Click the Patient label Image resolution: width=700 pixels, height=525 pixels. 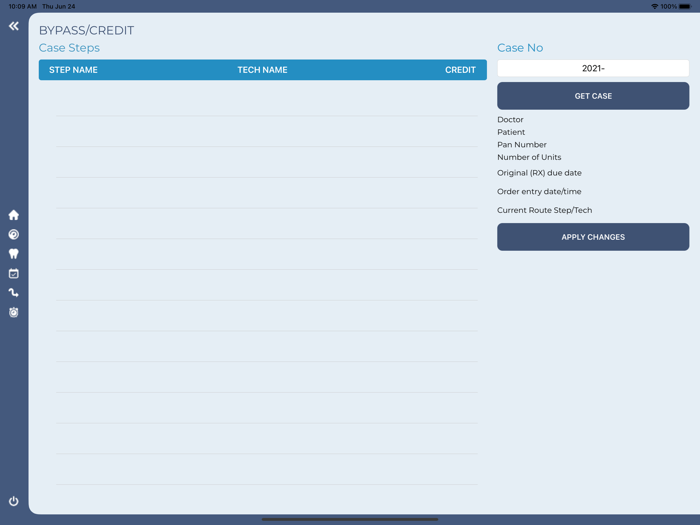(511, 132)
